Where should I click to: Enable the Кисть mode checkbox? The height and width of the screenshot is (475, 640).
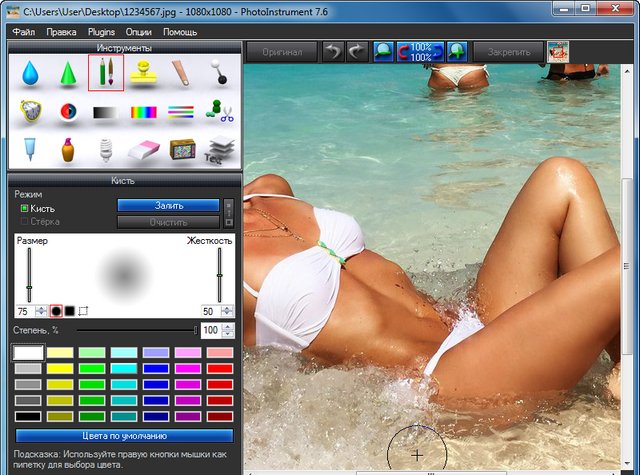tap(25, 208)
